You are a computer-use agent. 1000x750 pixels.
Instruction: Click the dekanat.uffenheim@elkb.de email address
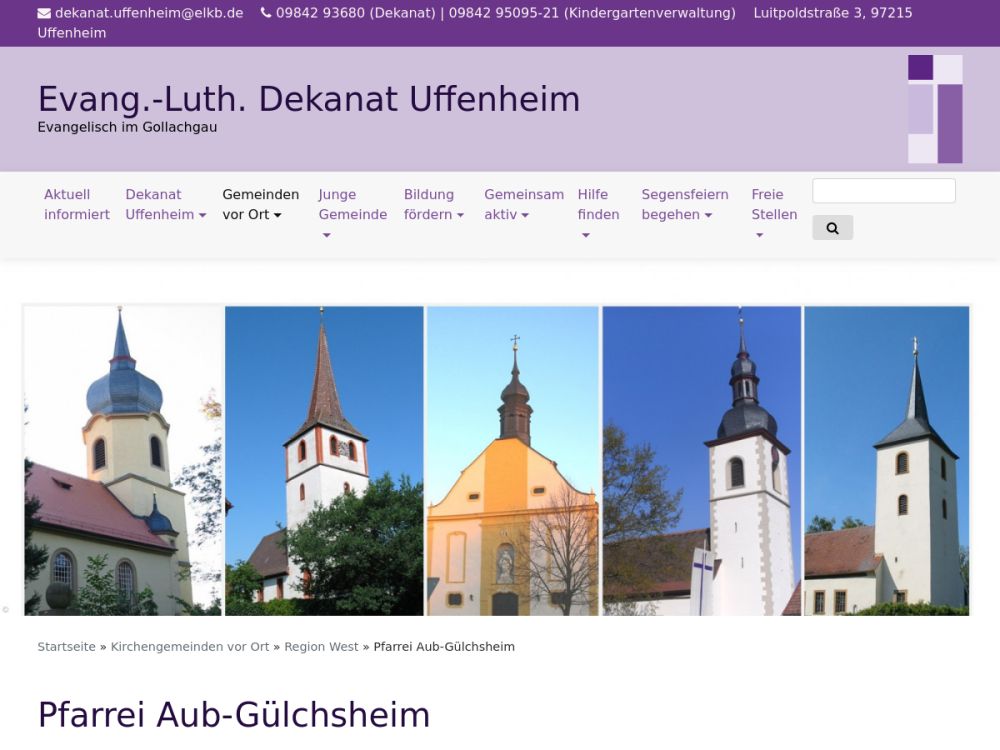(149, 13)
